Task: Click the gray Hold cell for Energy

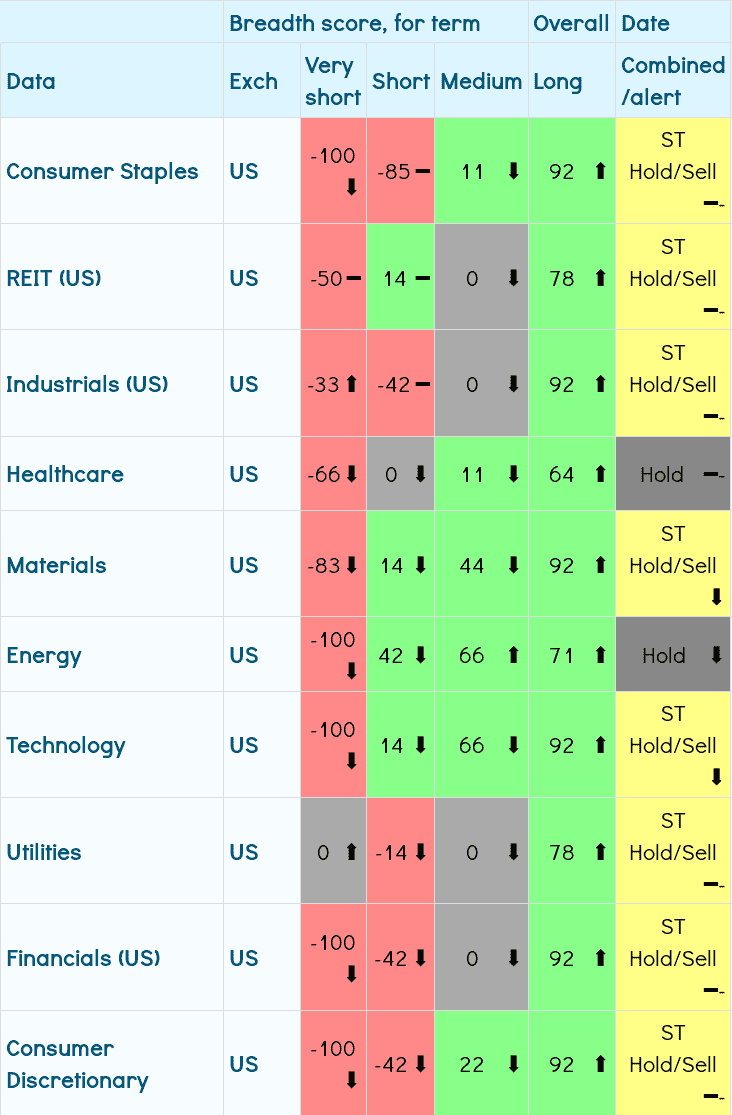Action: click(x=672, y=656)
